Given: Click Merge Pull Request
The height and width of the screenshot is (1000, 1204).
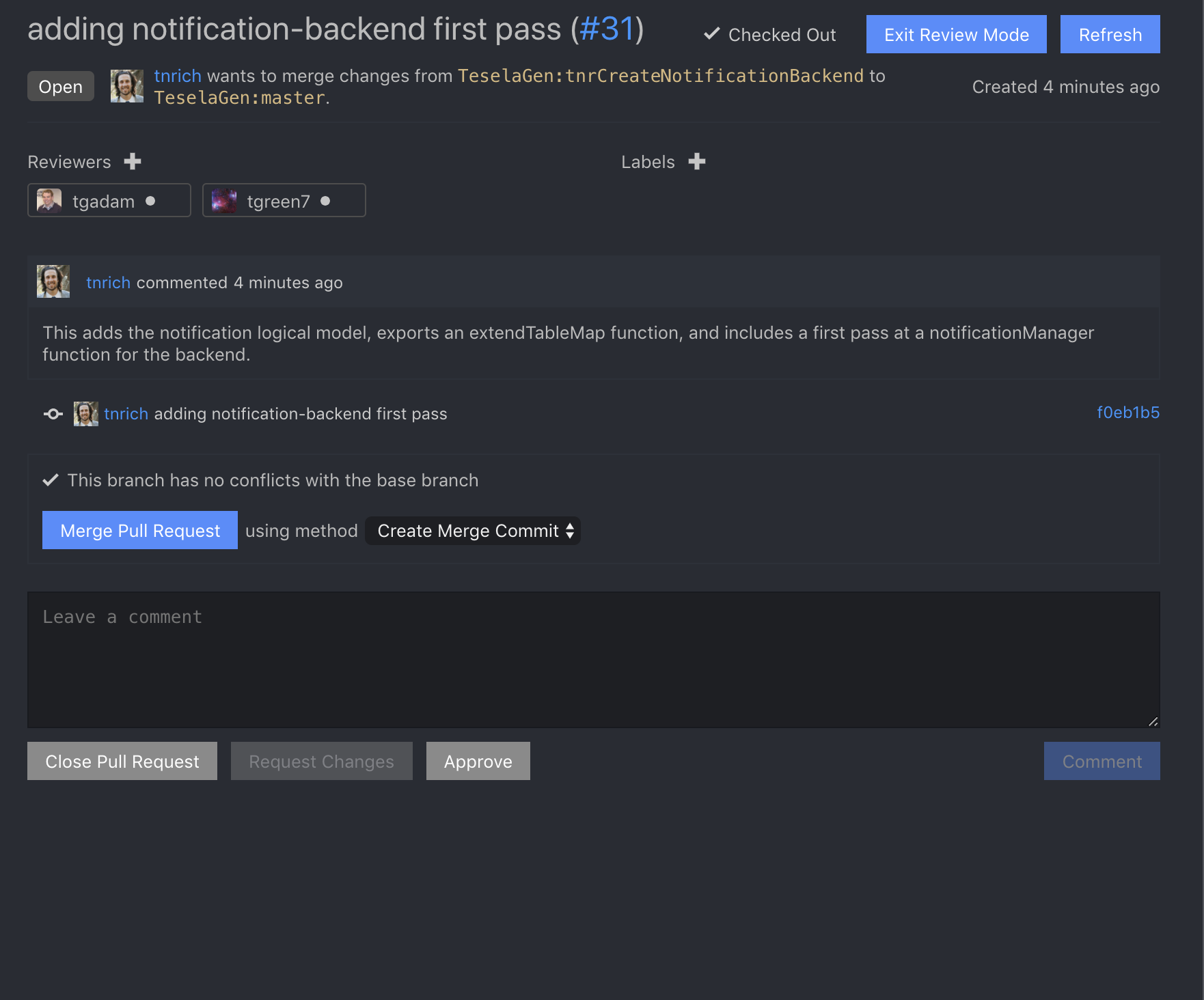Looking at the screenshot, I should point(139,530).
